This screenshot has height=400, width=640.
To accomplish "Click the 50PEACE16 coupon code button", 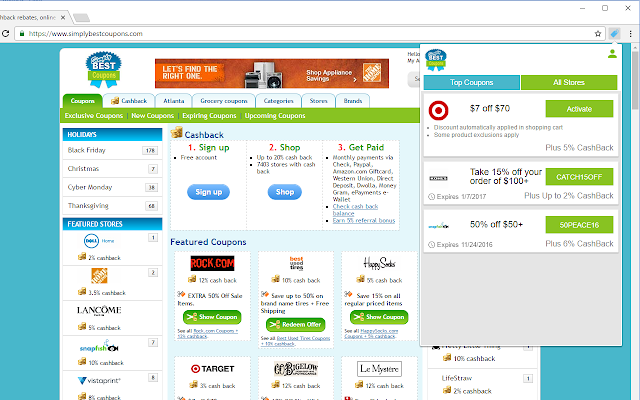I will click(579, 225).
